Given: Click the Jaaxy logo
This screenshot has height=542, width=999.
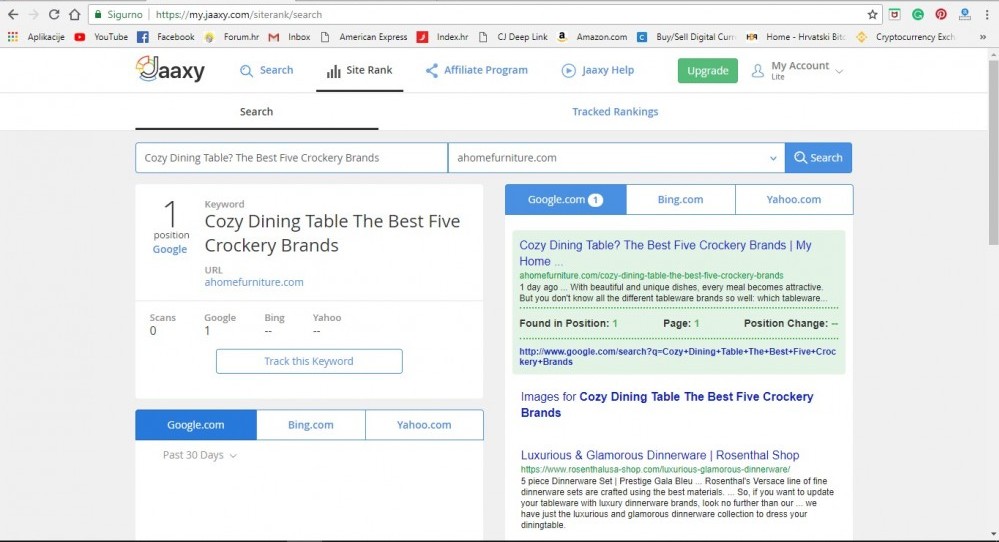Looking at the screenshot, I should pos(170,69).
